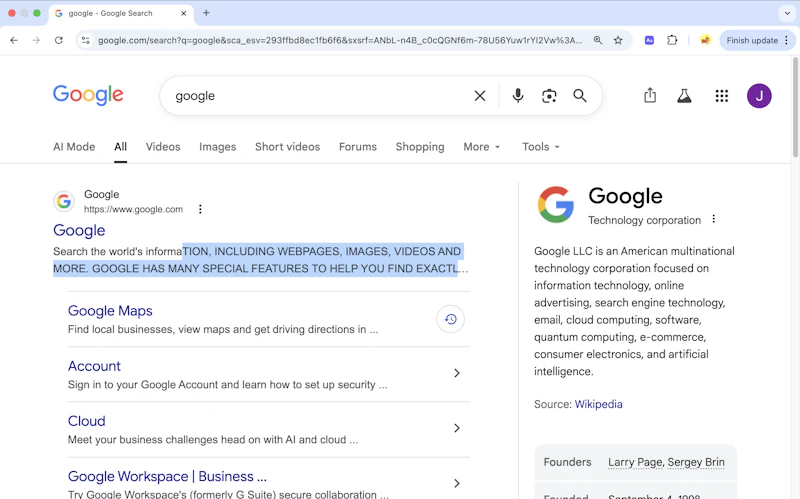
Task: Go back with the browser back arrow
Action: 14,40
